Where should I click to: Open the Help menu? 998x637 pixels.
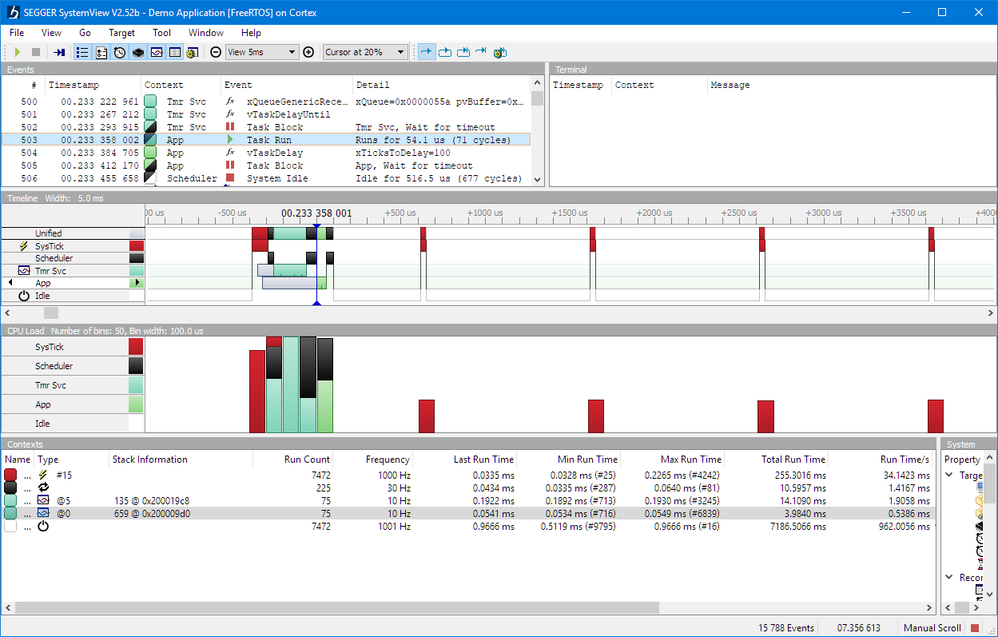251,32
